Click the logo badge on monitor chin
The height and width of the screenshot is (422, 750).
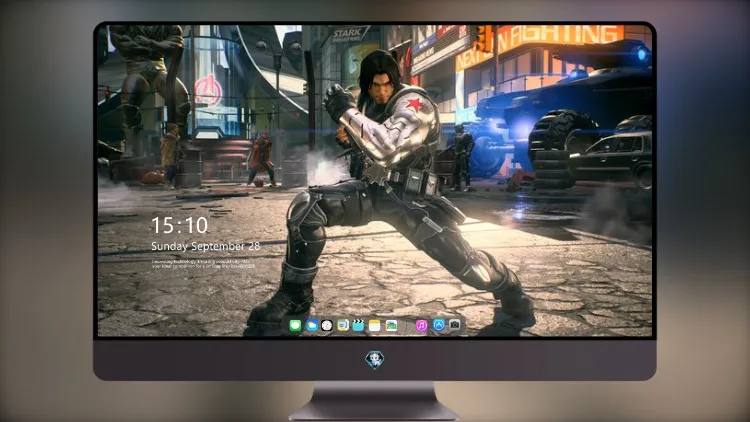[x=375, y=359]
